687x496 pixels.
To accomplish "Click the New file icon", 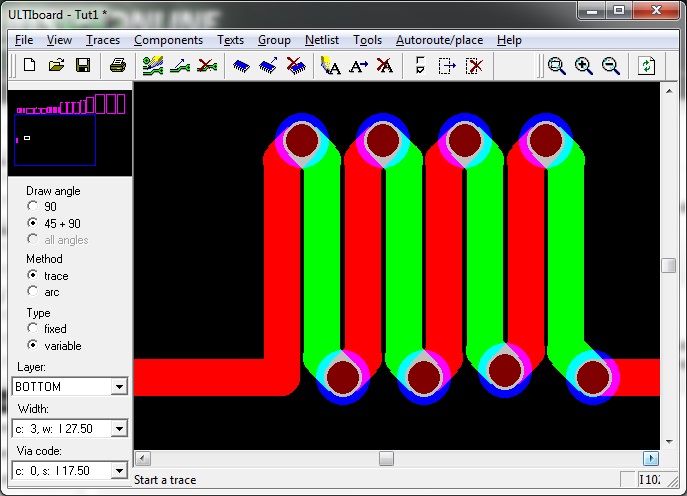I will click(30, 66).
